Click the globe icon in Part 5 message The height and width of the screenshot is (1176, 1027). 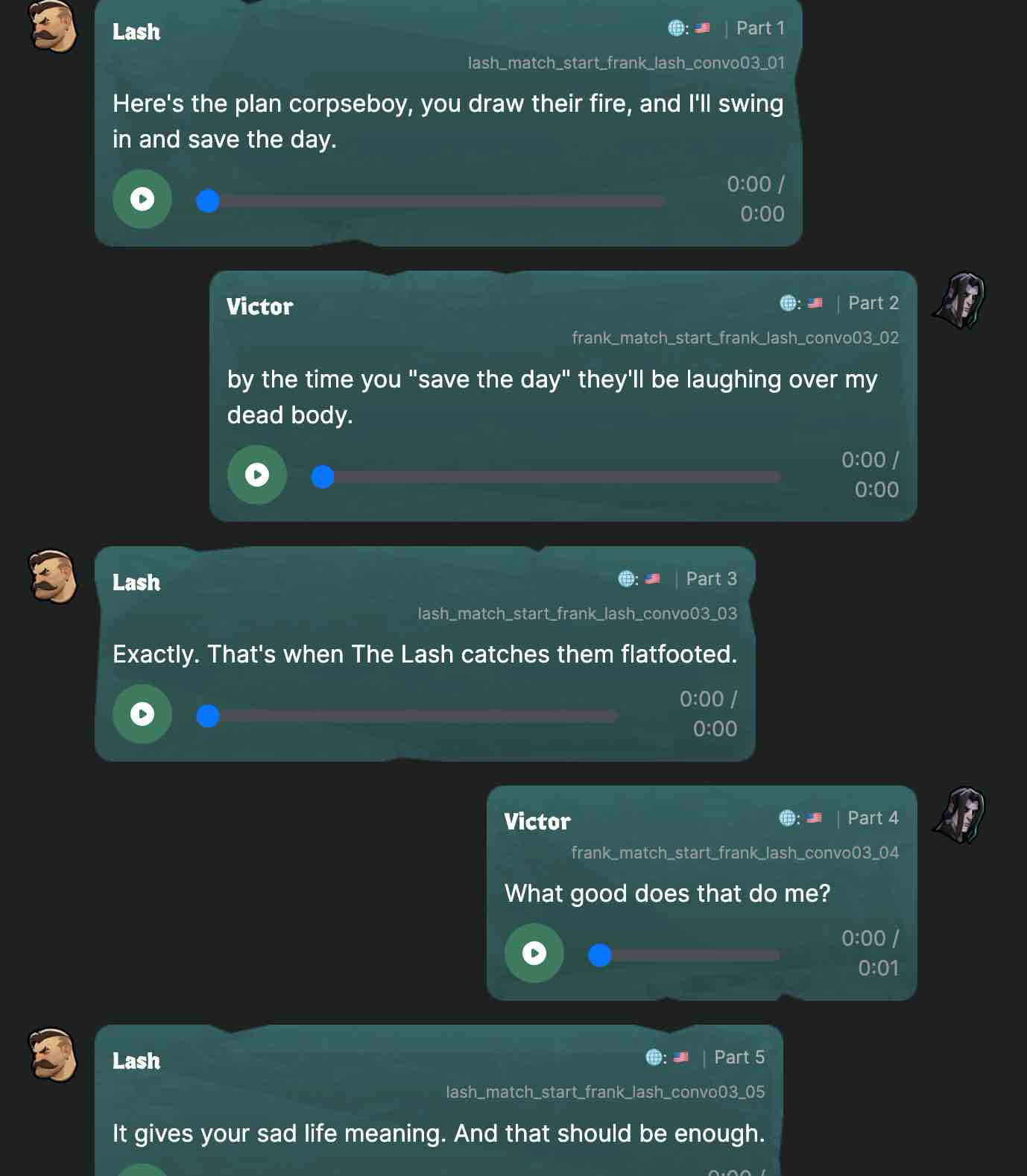[654, 1058]
